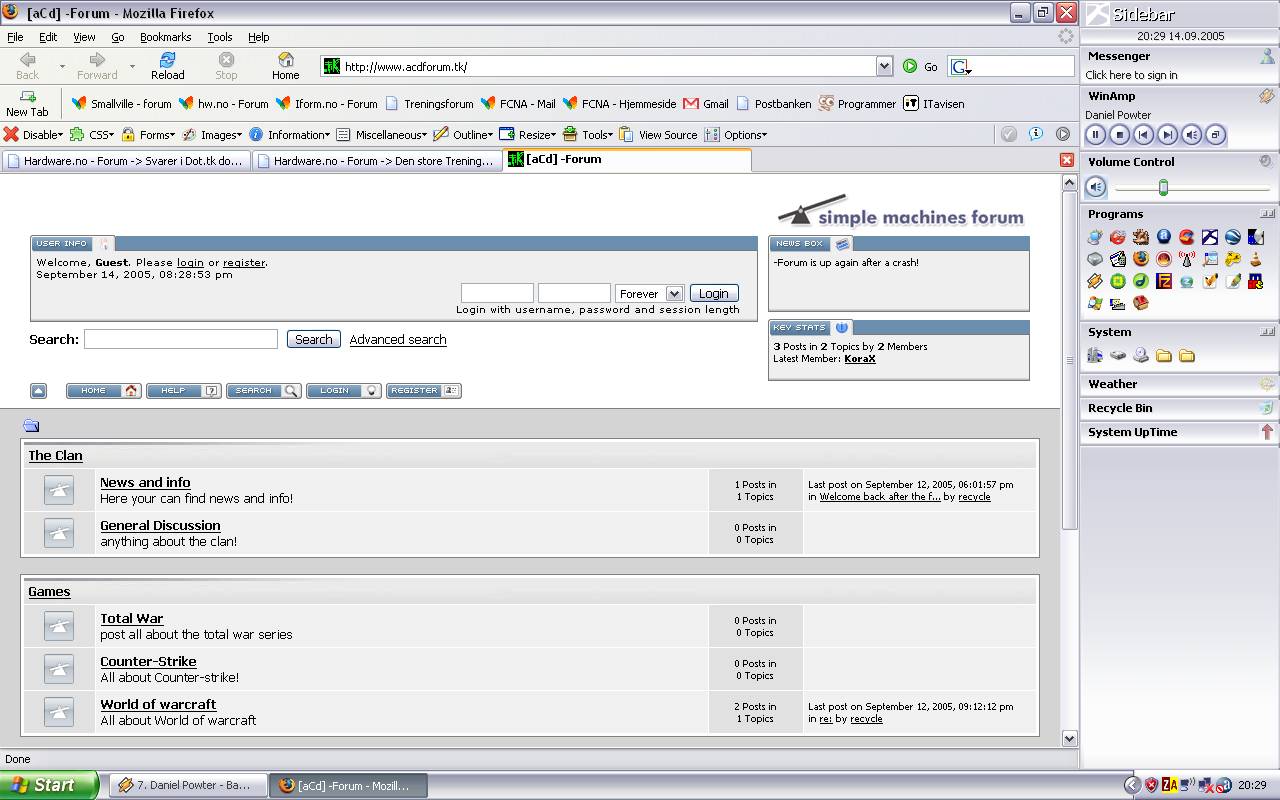Open Smallville - forum bookmark

click(x=122, y=104)
